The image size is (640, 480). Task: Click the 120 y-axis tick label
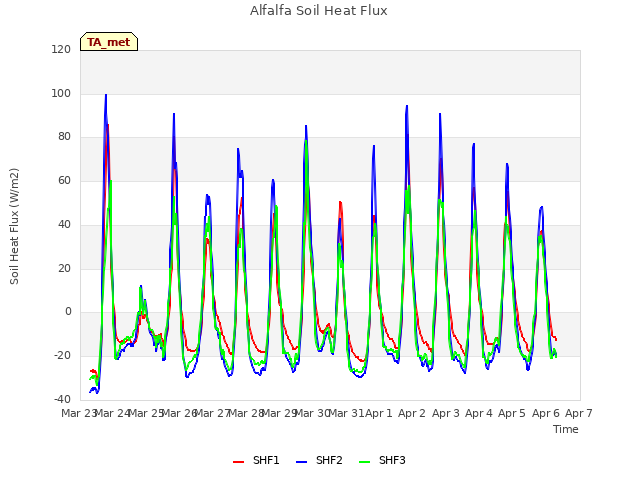coord(61,49)
